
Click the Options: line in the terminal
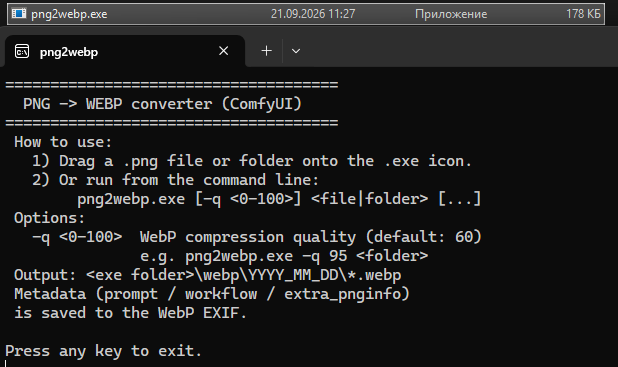[49, 218]
